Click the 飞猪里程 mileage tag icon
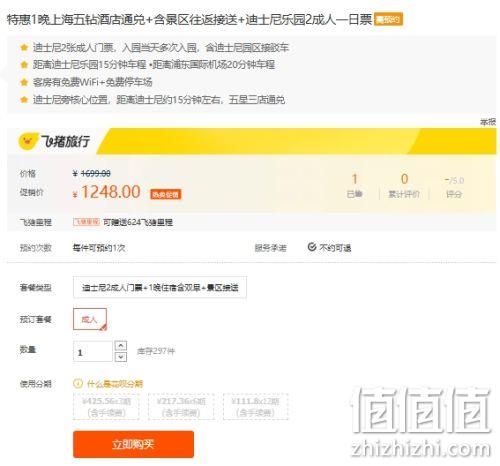Viewport: 500px width, 466px height. click(x=86, y=222)
